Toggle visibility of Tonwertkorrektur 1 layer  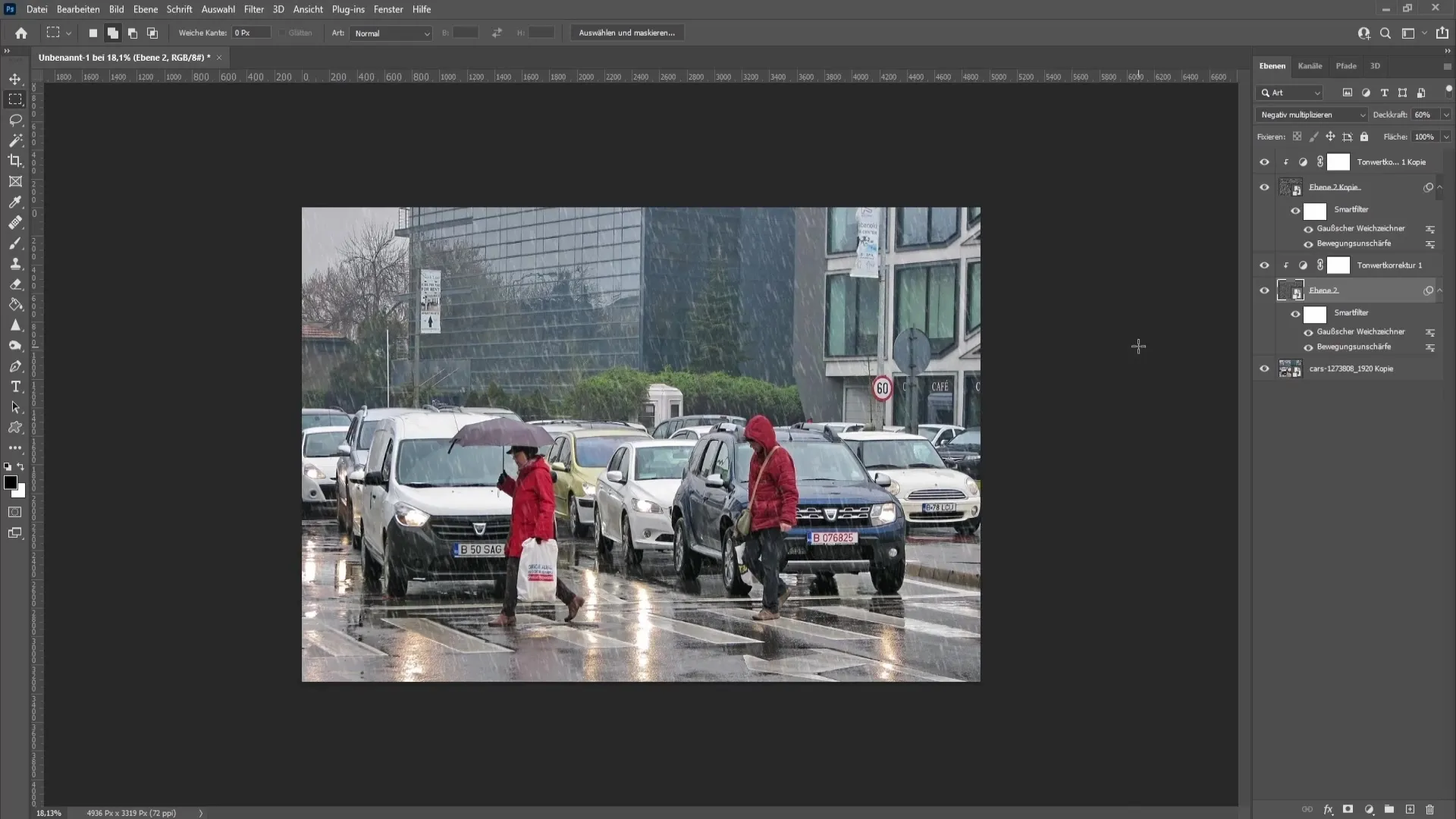click(1265, 265)
